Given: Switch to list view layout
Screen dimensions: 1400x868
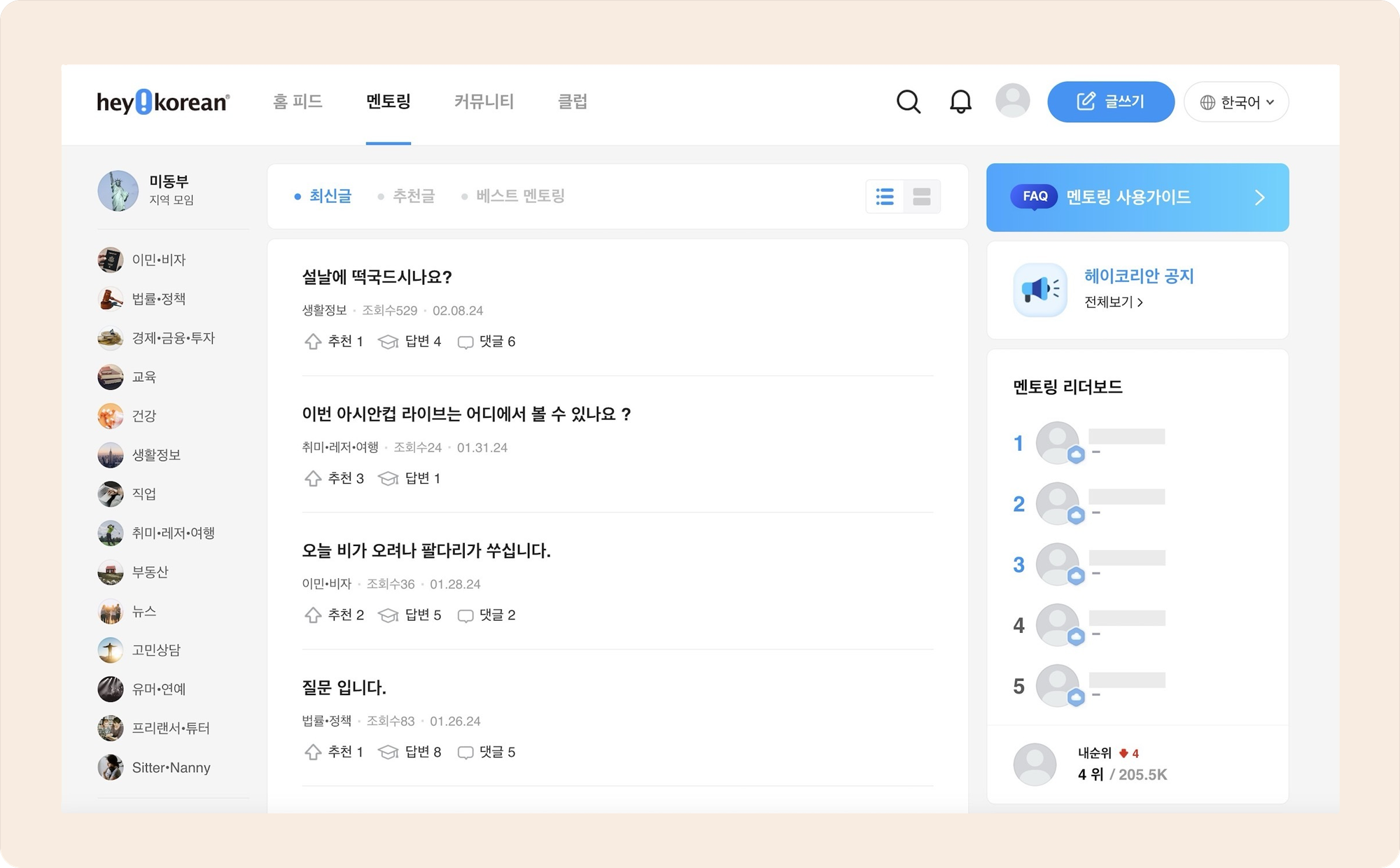Looking at the screenshot, I should (x=885, y=197).
